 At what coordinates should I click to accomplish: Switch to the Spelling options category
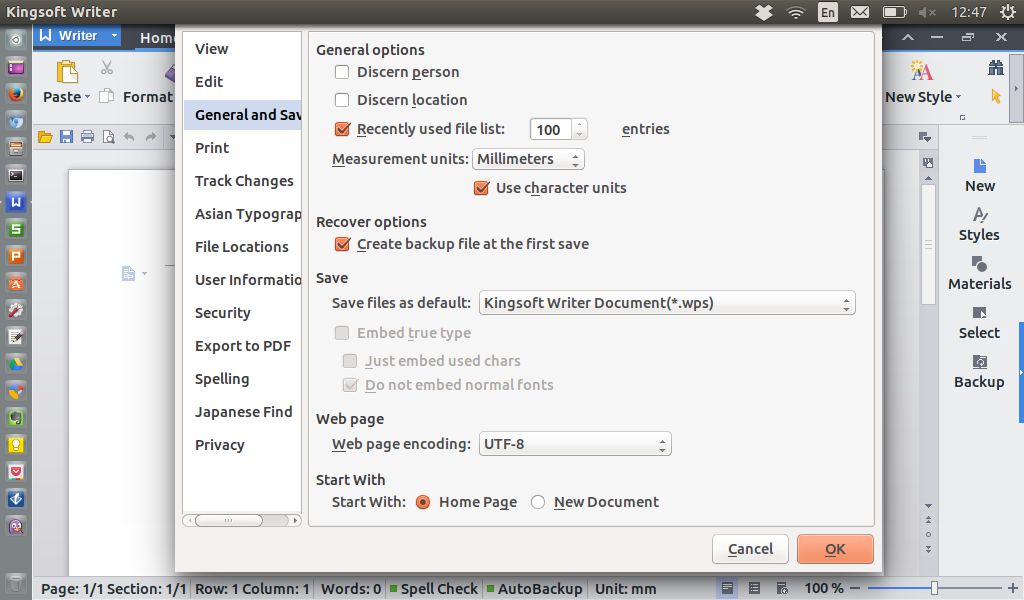(x=222, y=379)
